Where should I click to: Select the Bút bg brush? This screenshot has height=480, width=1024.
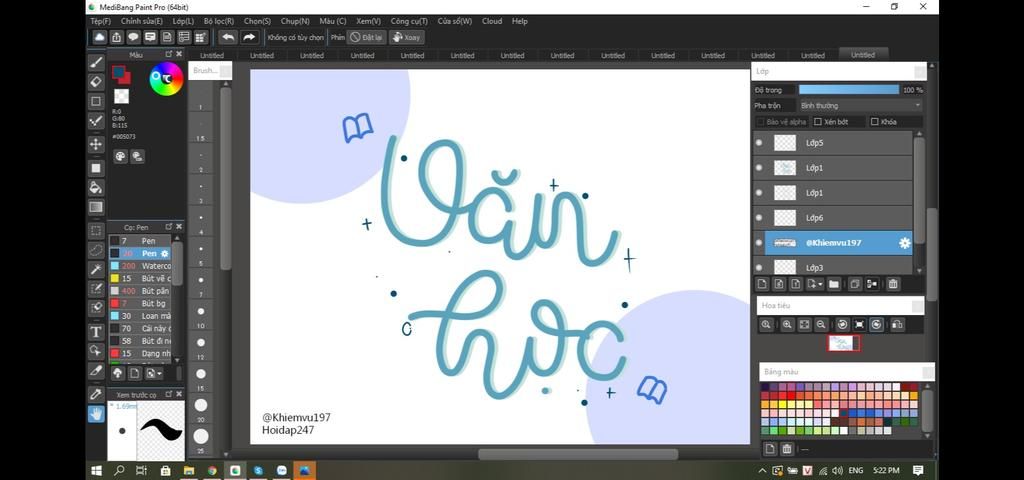(140, 304)
